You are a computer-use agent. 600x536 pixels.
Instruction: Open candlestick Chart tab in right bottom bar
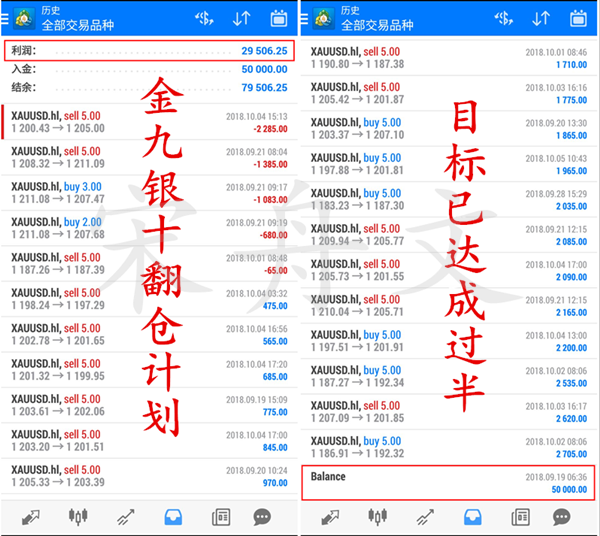pos(378,517)
